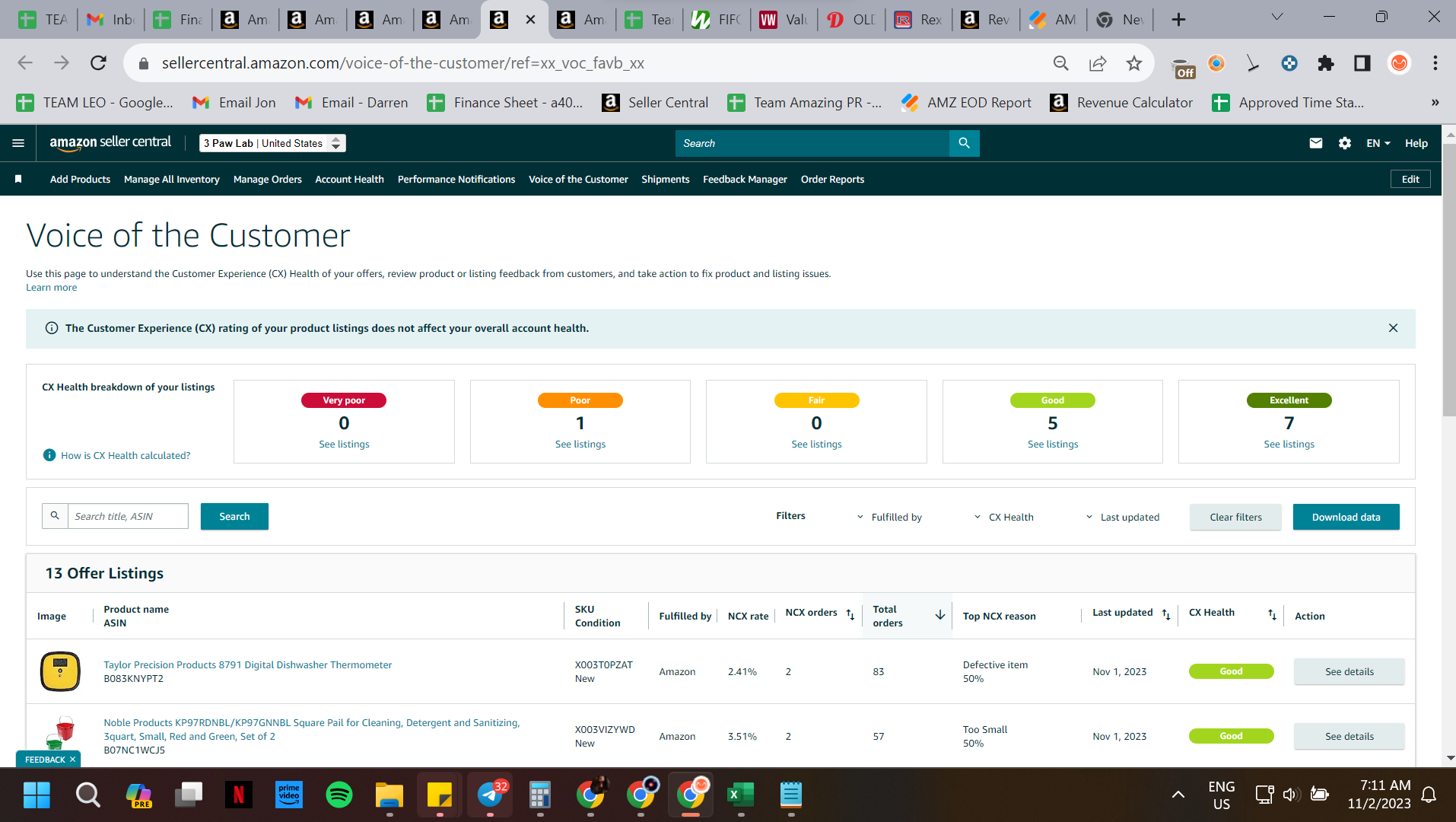This screenshot has height=822, width=1456.
Task: Expand the Last updated filter
Action: coord(1123,517)
